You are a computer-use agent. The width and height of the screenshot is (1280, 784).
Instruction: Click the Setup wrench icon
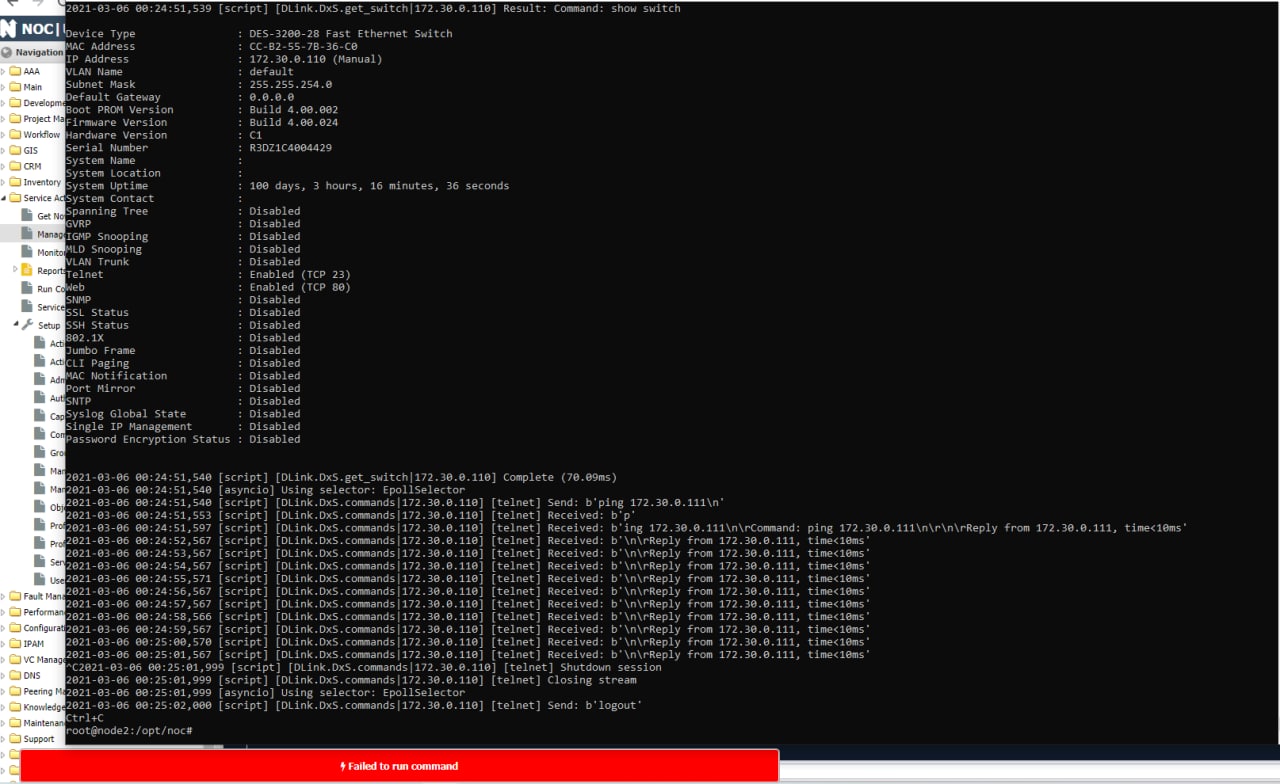click(x=27, y=325)
